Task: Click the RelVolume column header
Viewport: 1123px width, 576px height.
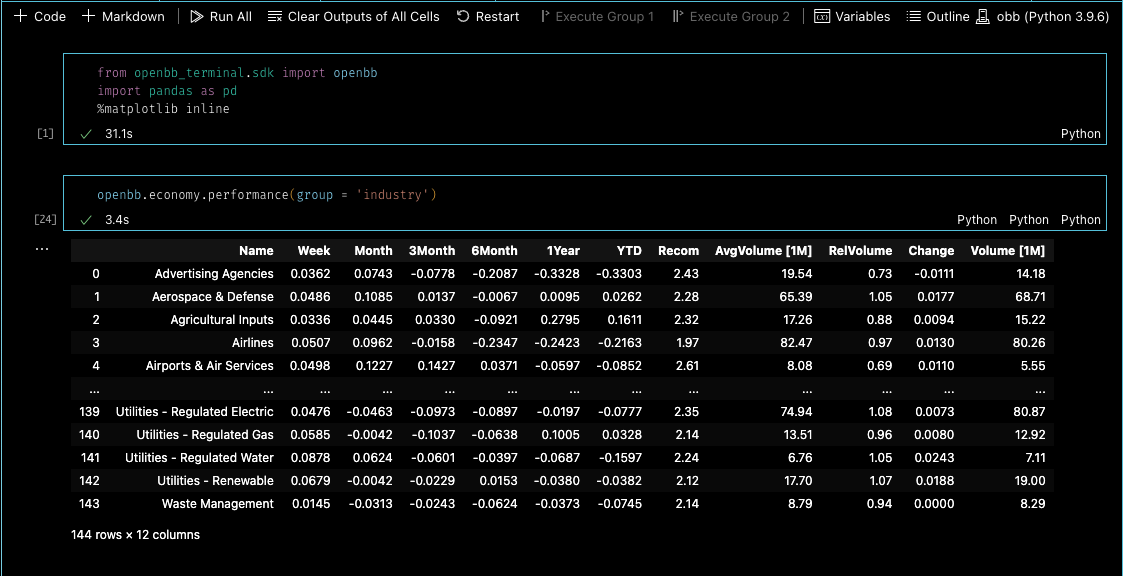Action: coord(860,251)
